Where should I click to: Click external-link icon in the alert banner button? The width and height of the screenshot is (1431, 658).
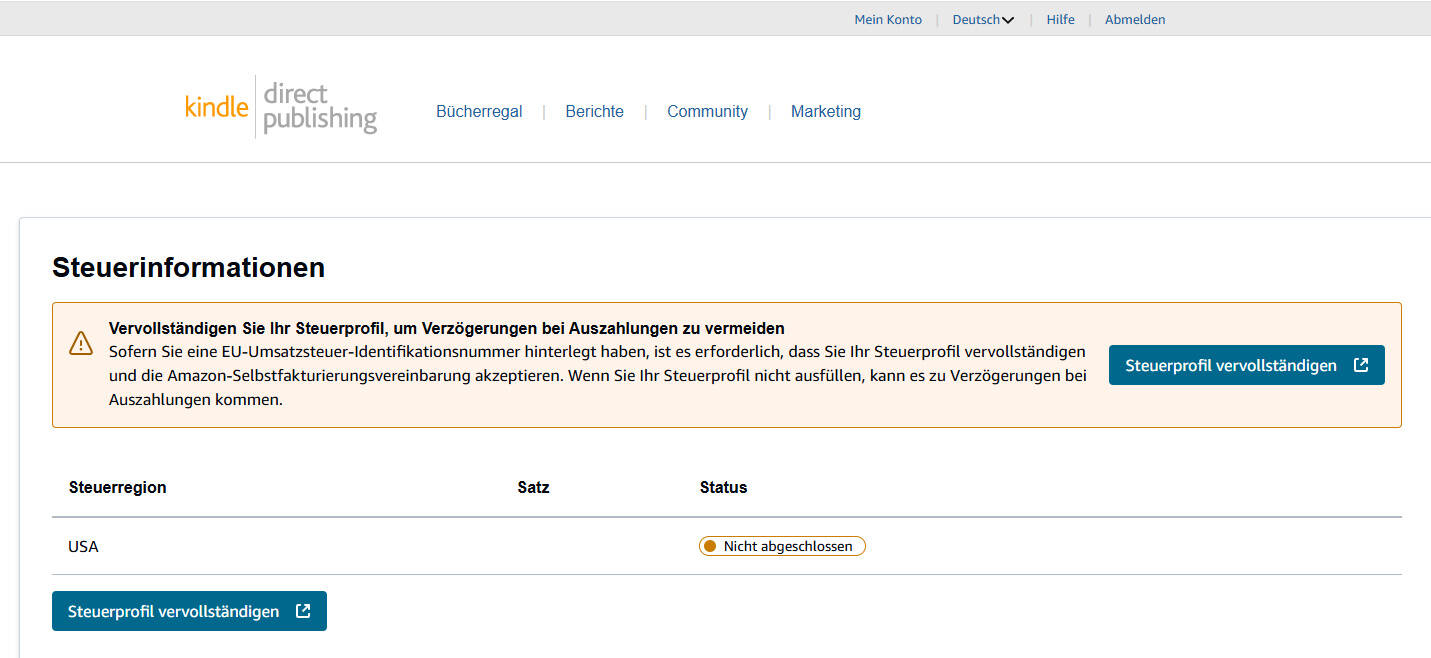[1360, 365]
